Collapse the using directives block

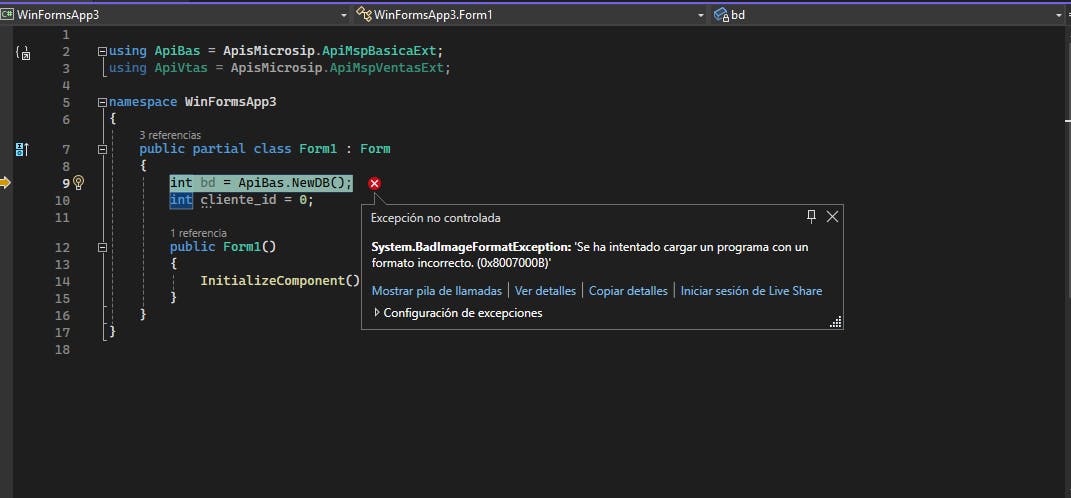click(102, 52)
